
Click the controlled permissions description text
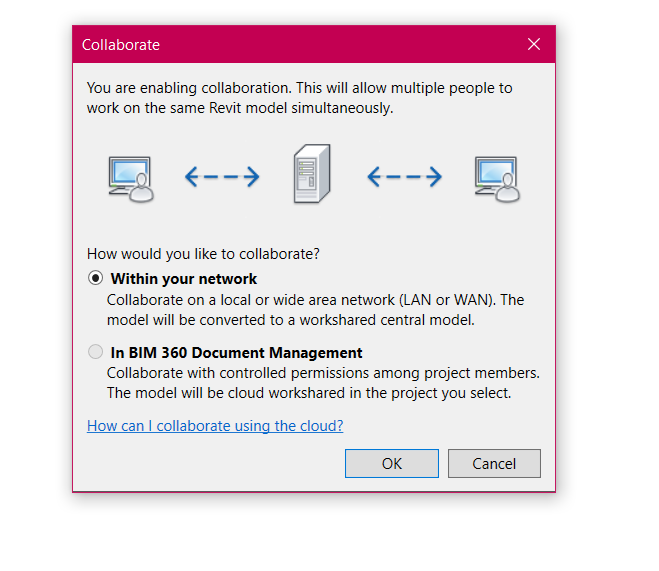pyautogui.click(x=323, y=373)
